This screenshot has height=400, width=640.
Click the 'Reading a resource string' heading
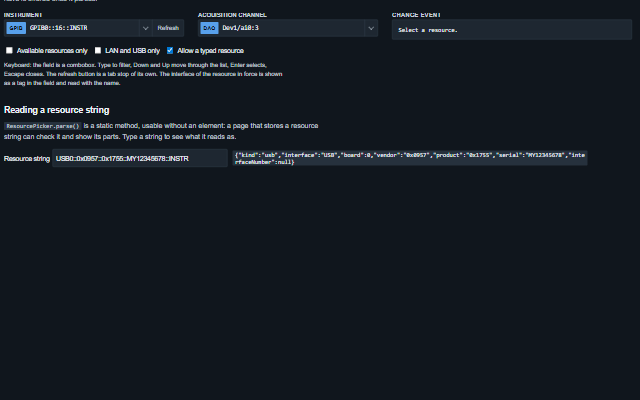click(x=57, y=110)
